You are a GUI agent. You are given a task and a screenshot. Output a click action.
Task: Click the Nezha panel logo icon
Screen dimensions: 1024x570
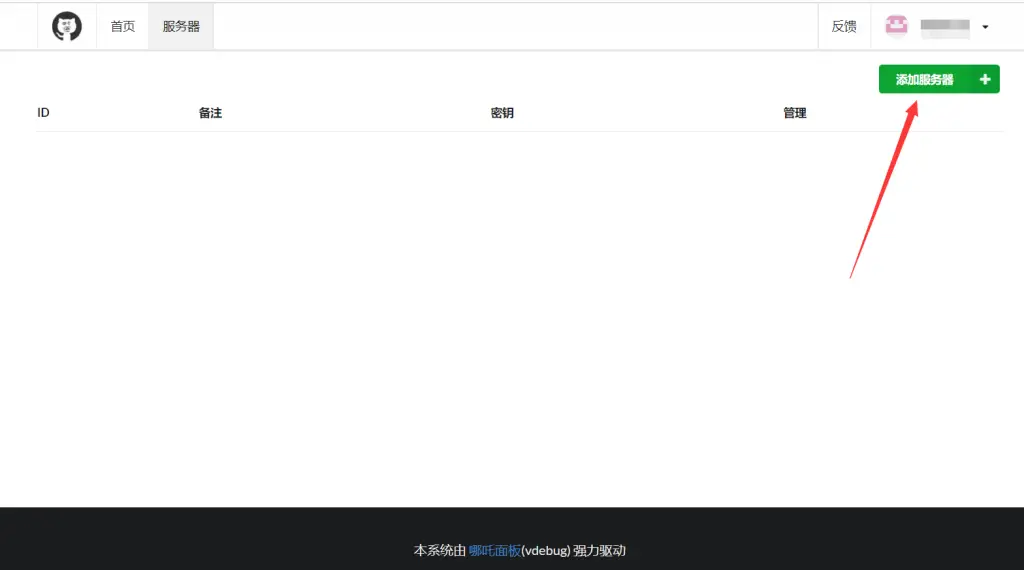67,27
